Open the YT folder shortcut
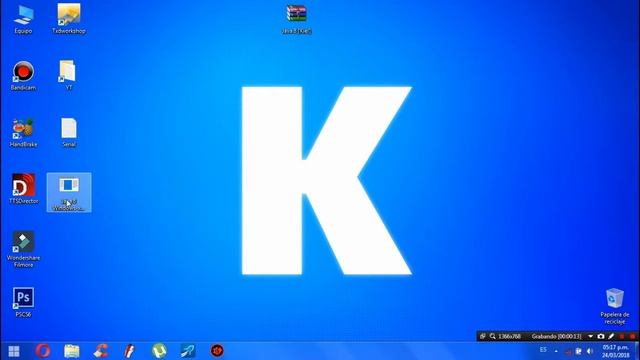Image resolution: width=640 pixels, height=360 pixels. [x=69, y=76]
